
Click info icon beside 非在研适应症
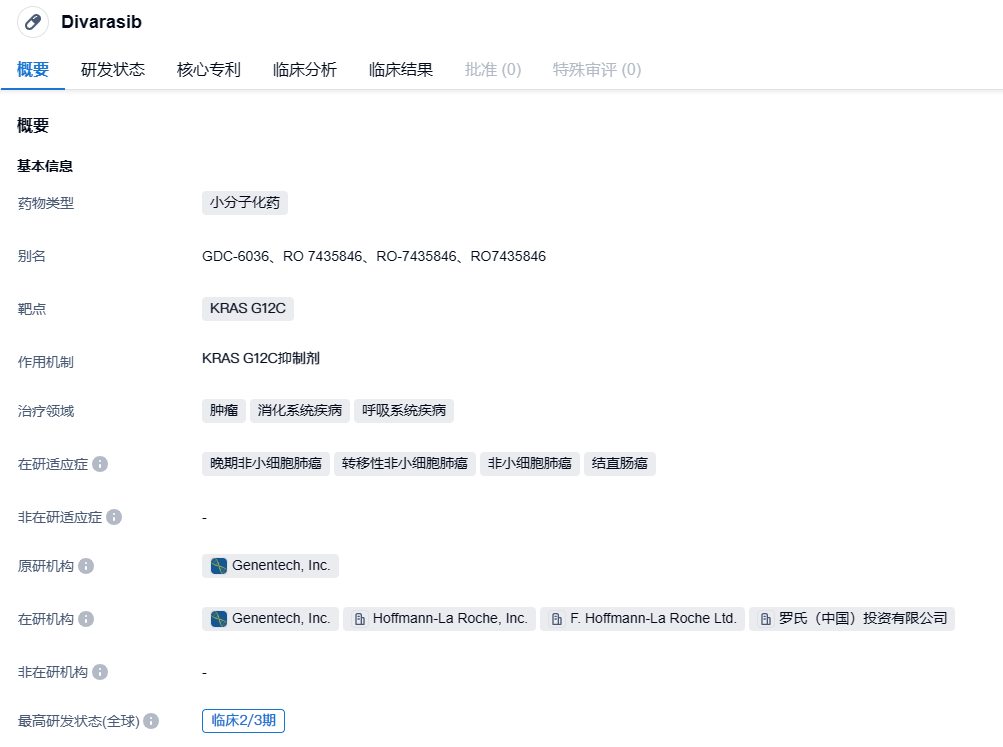(x=114, y=517)
